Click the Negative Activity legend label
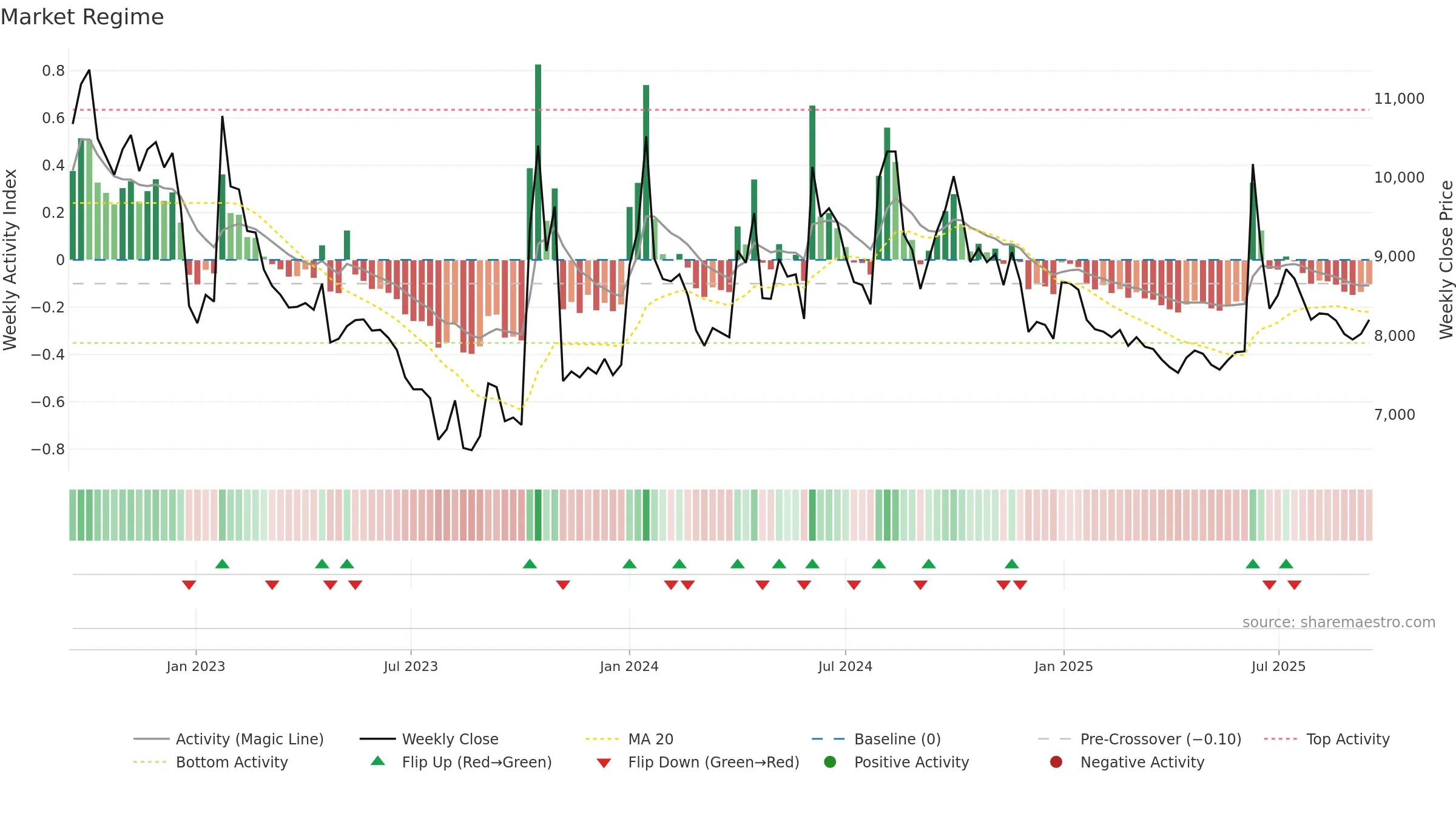 pos(1142,762)
